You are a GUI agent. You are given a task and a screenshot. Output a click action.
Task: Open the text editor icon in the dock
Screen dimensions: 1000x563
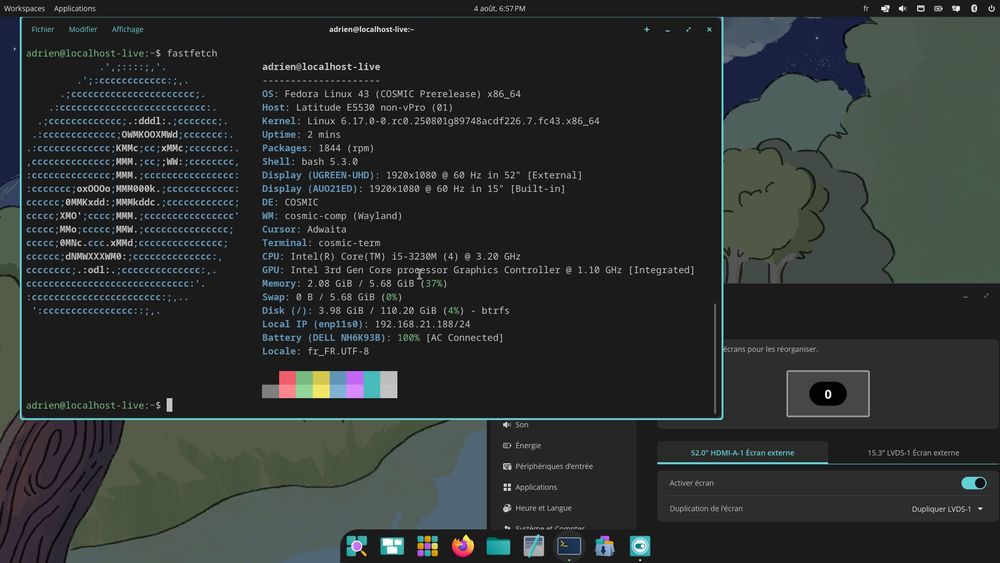[534, 546]
